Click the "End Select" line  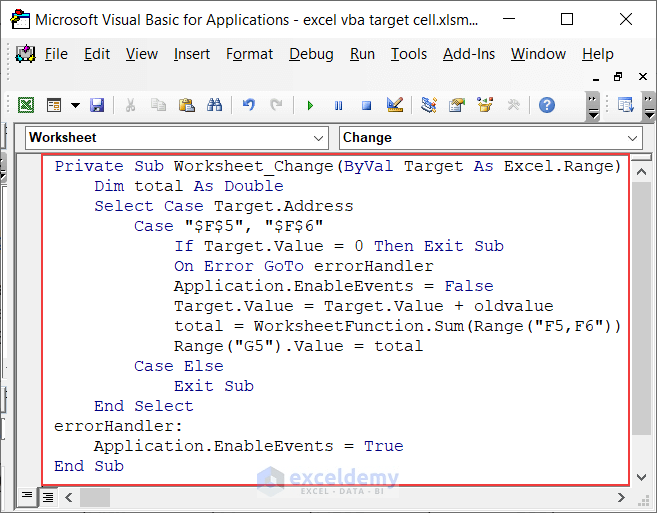pyautogui.click(x=144, y=406)
